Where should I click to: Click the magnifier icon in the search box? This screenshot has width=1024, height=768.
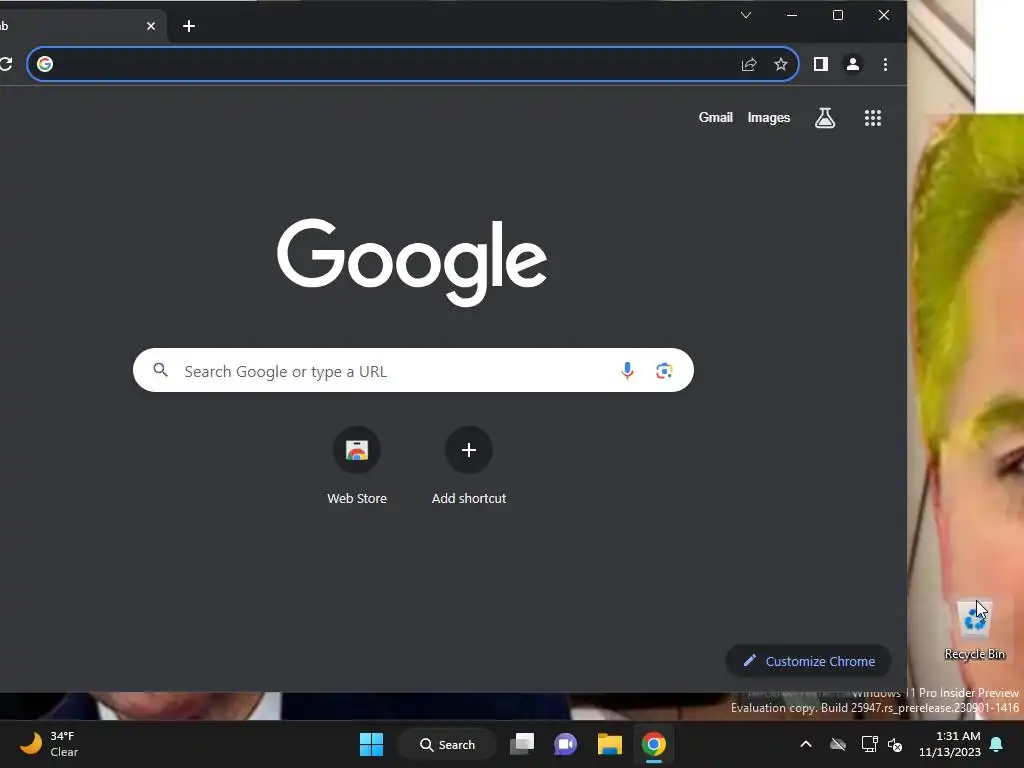(161, 370)
